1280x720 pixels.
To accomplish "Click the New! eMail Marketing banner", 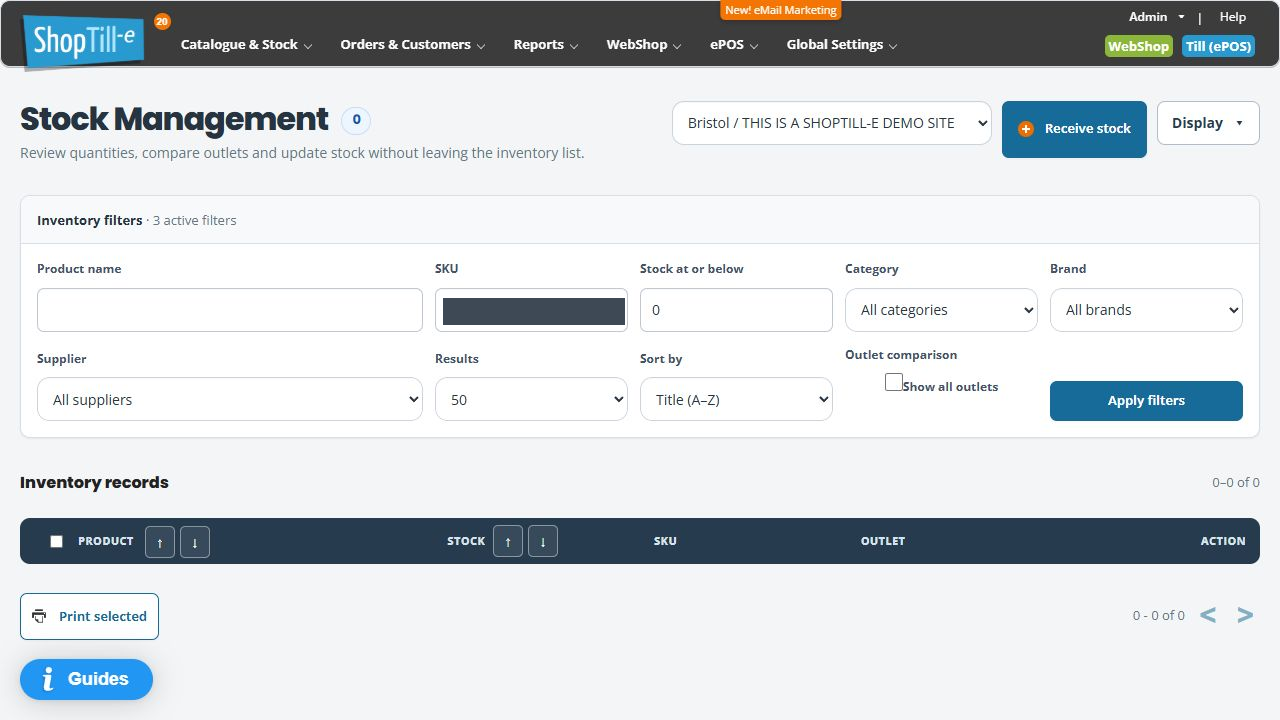I will click(781, 10).
